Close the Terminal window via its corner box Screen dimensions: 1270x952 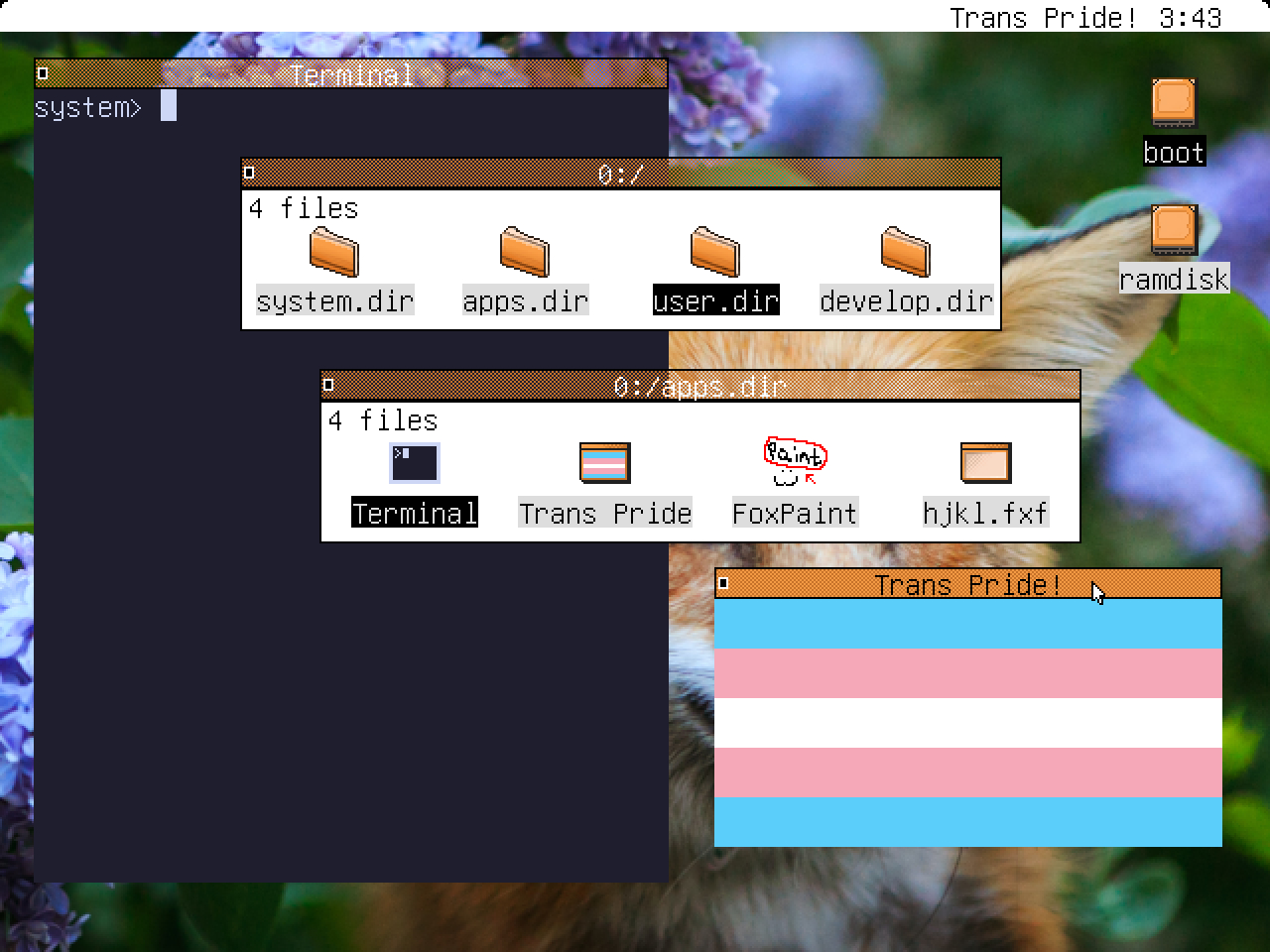click(x=43, y=74)
